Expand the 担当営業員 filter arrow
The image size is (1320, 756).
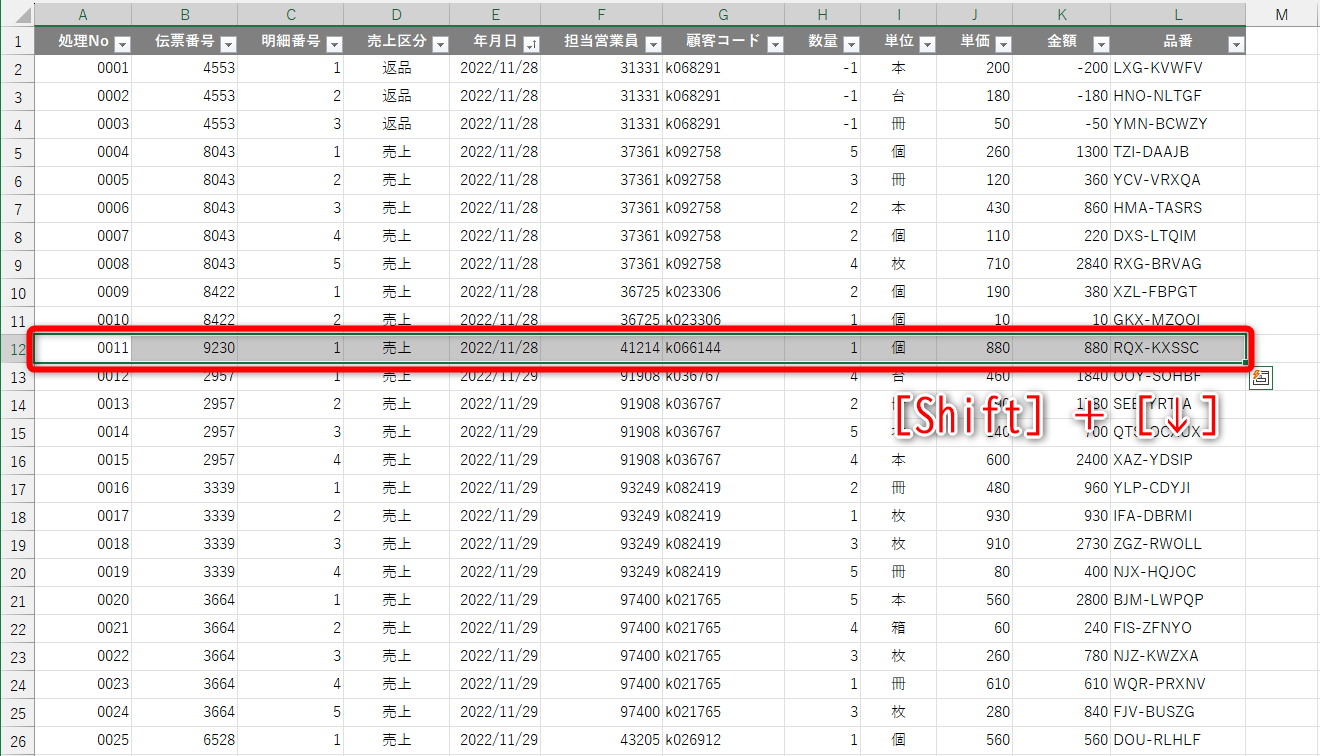(x=652, y=44)
